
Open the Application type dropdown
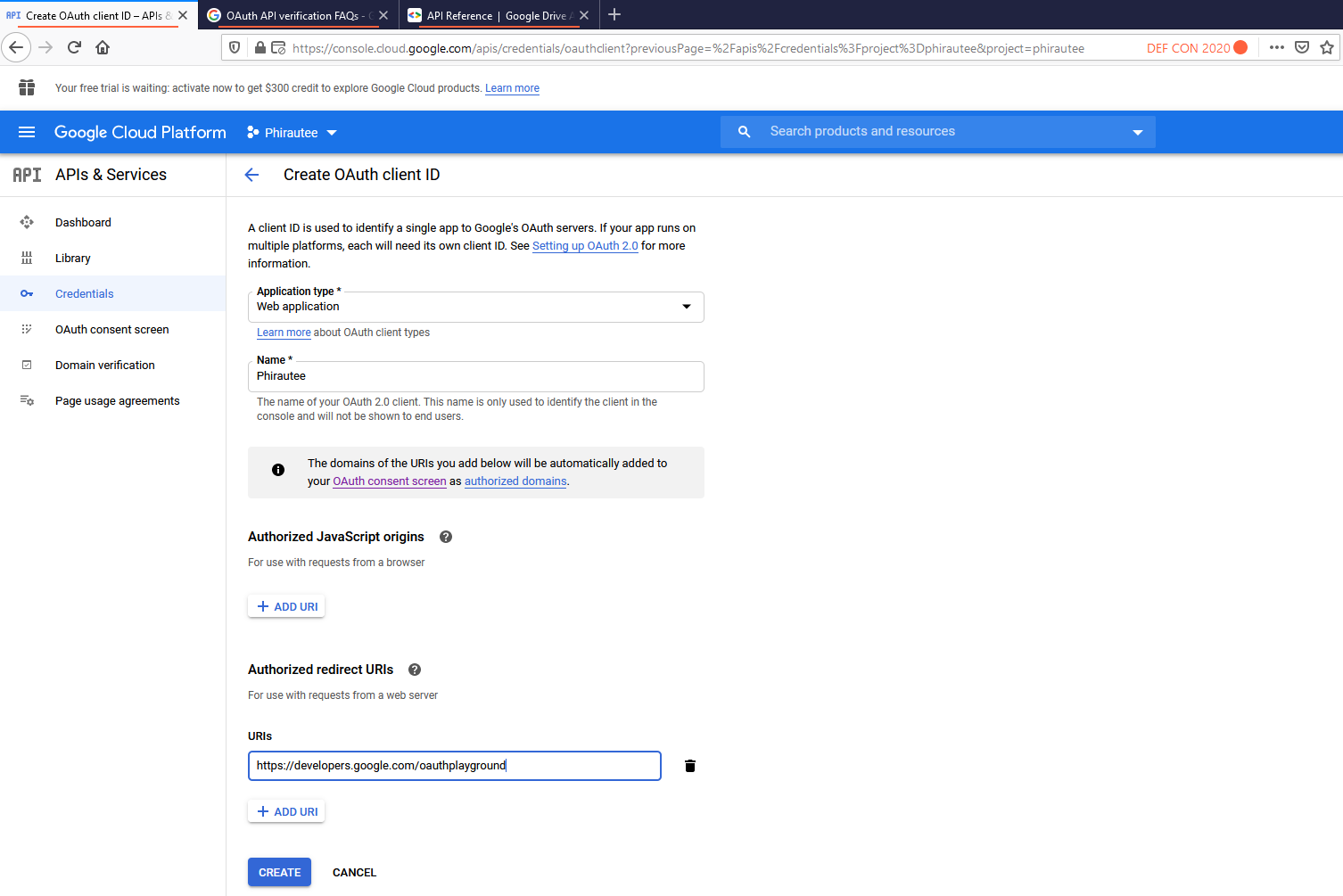476,307
